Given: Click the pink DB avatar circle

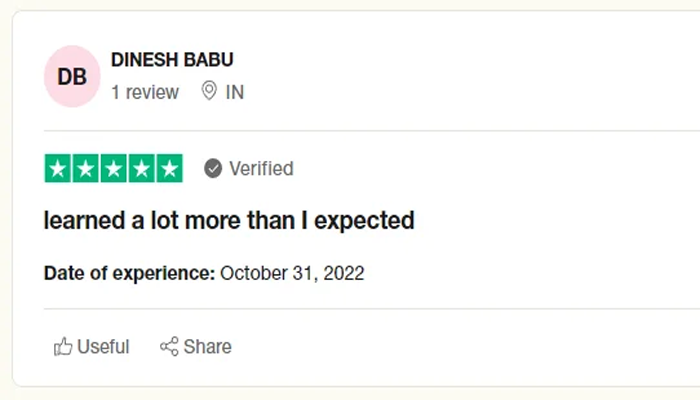Looking at the screenshot, I should [72, 76].
